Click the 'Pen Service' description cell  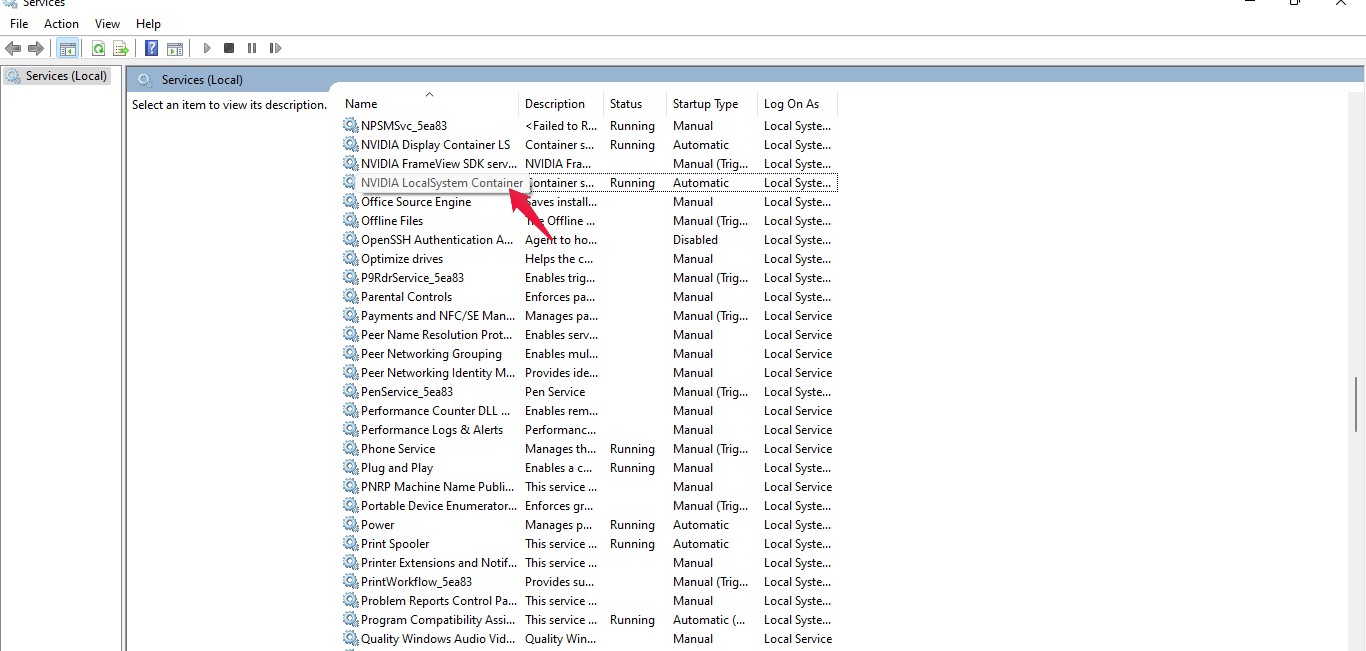click(555, 392)
